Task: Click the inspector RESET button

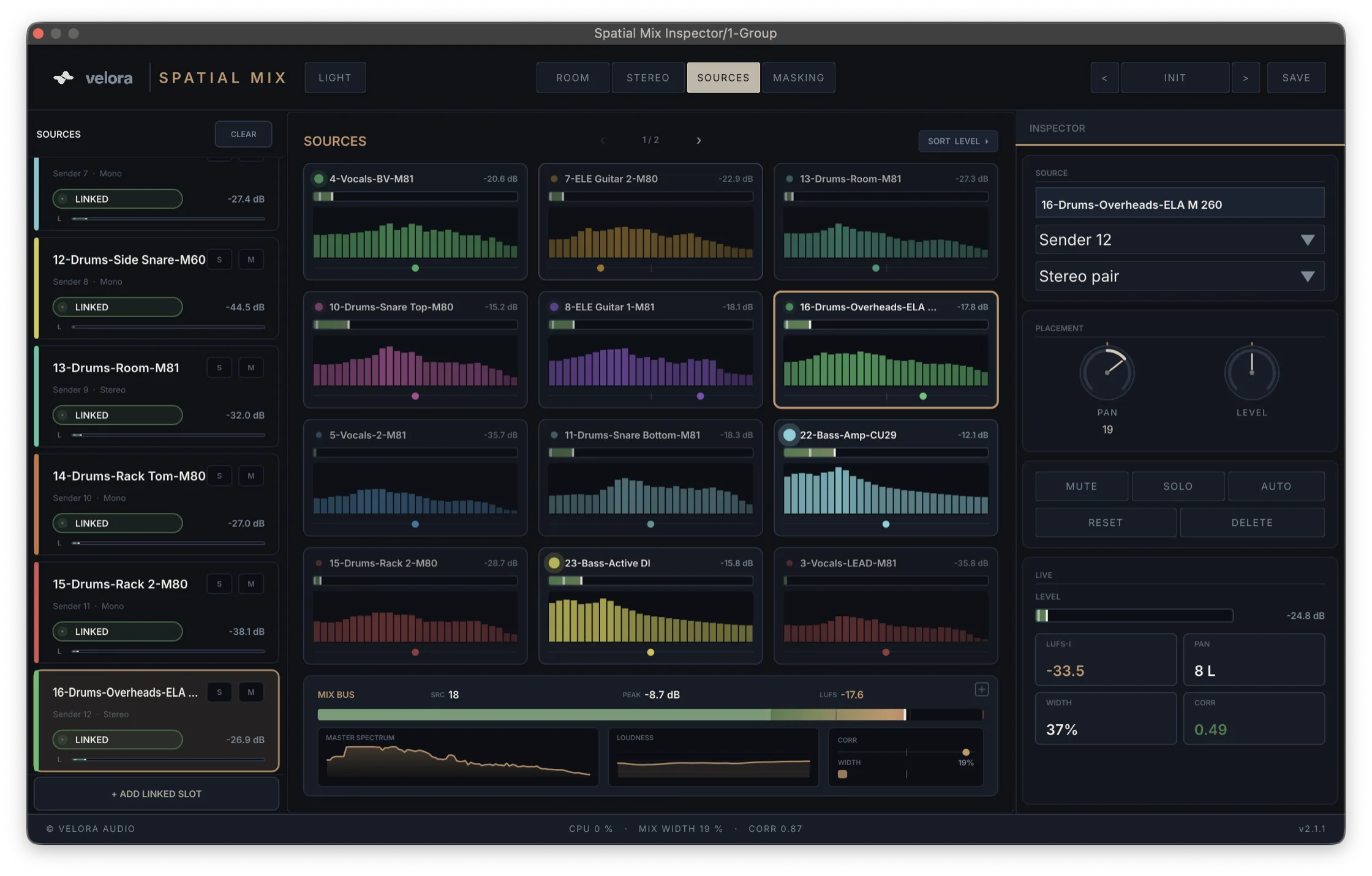Action: [x=1105, y=522]
